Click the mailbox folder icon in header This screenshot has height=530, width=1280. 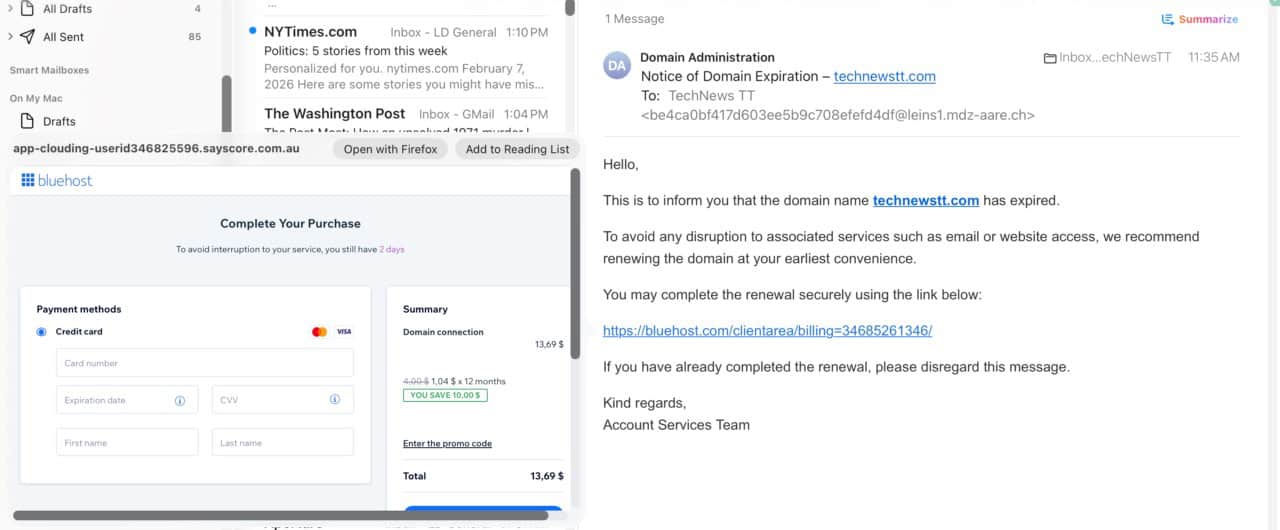(1049, 58)
